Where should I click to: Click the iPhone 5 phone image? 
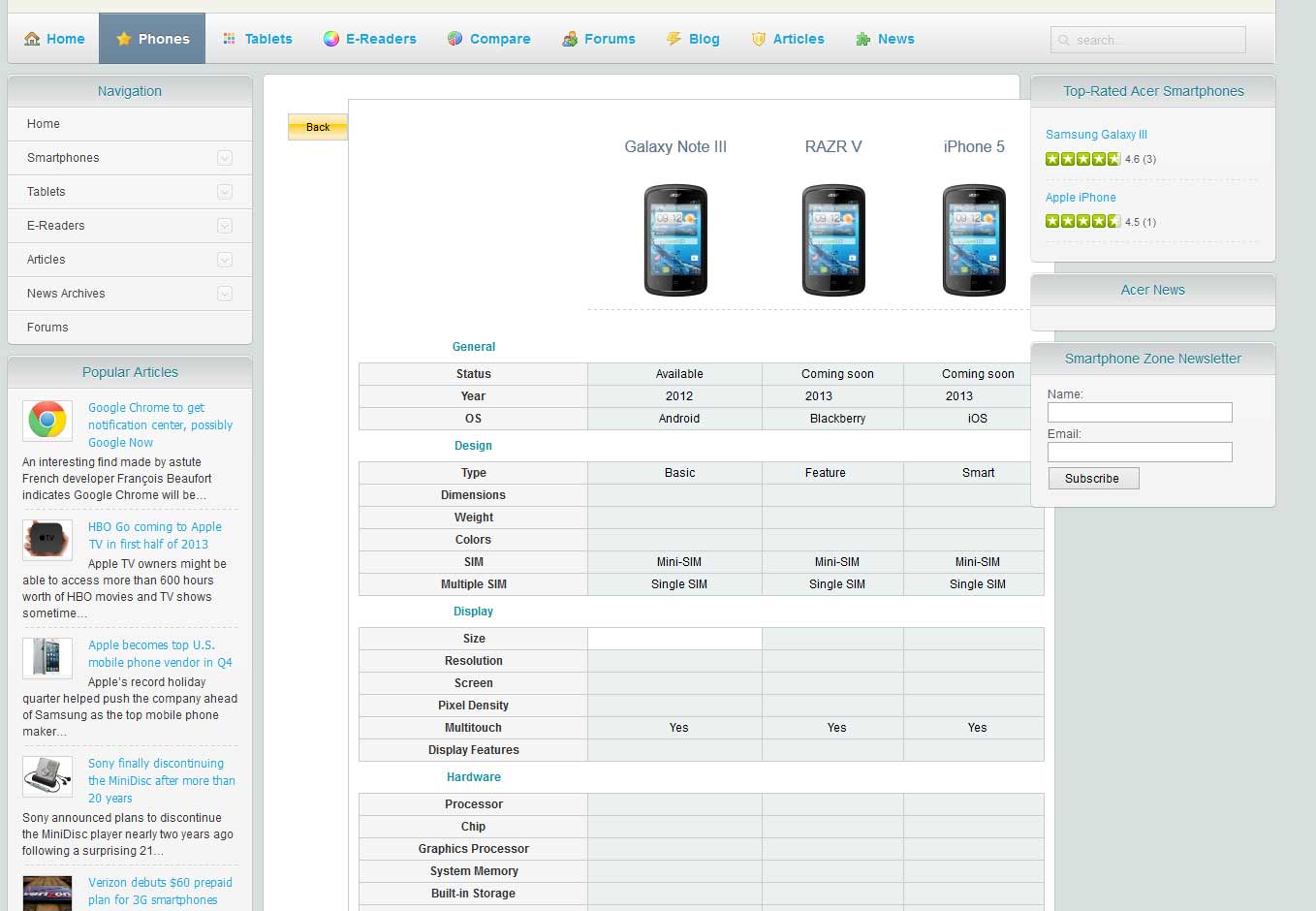[974, 240]
